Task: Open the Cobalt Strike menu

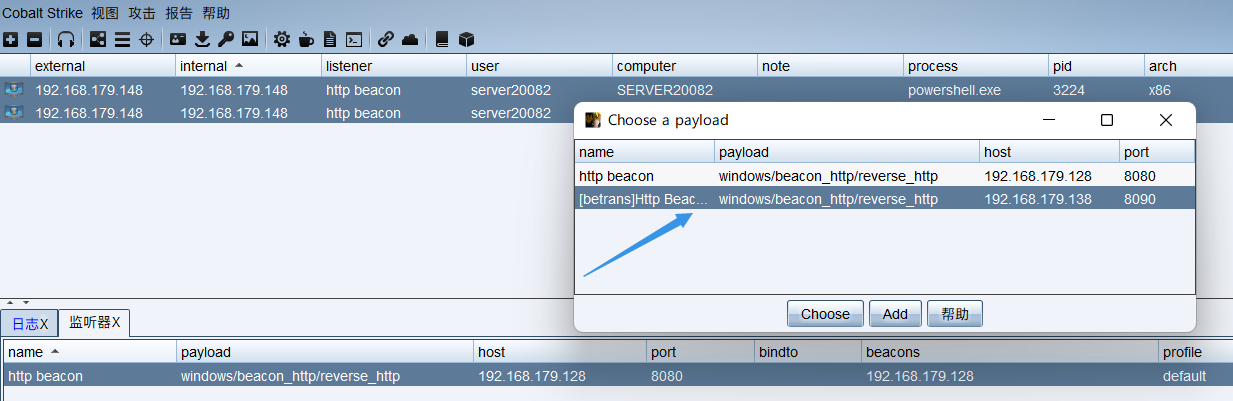Action: 42,13
